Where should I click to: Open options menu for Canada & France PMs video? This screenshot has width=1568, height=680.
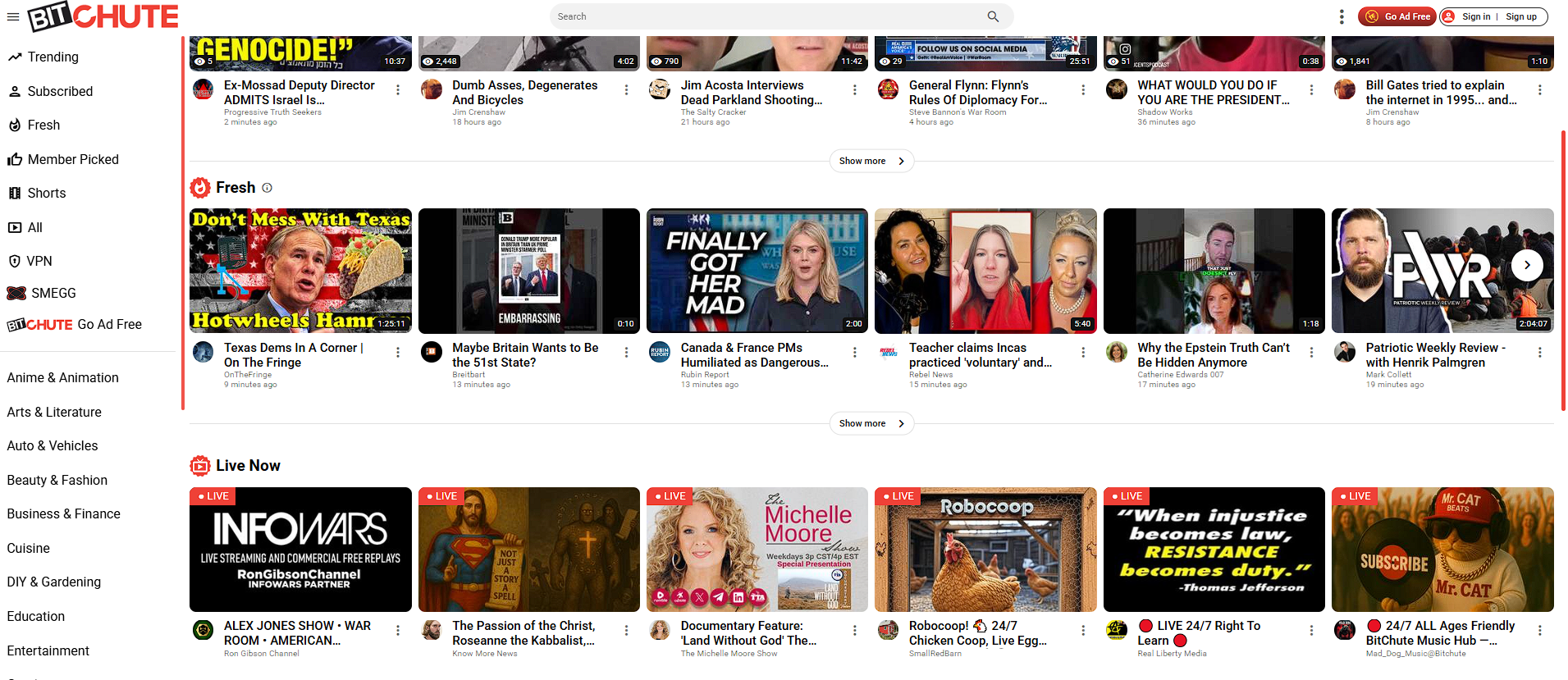point(854,353)
